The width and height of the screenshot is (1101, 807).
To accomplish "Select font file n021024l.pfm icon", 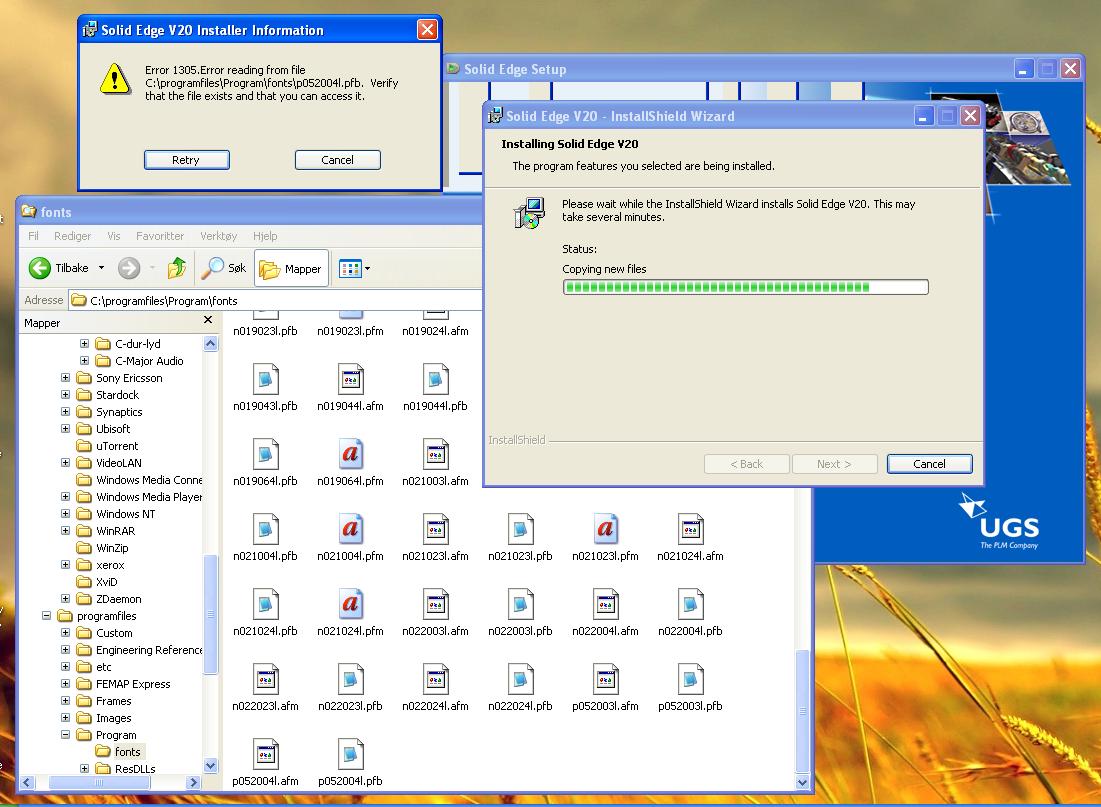I will (350, 605).
